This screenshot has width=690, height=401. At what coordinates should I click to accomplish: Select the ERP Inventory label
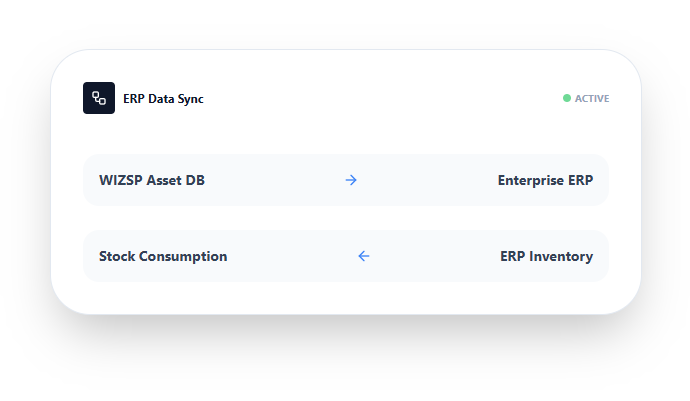coord(547,256)
